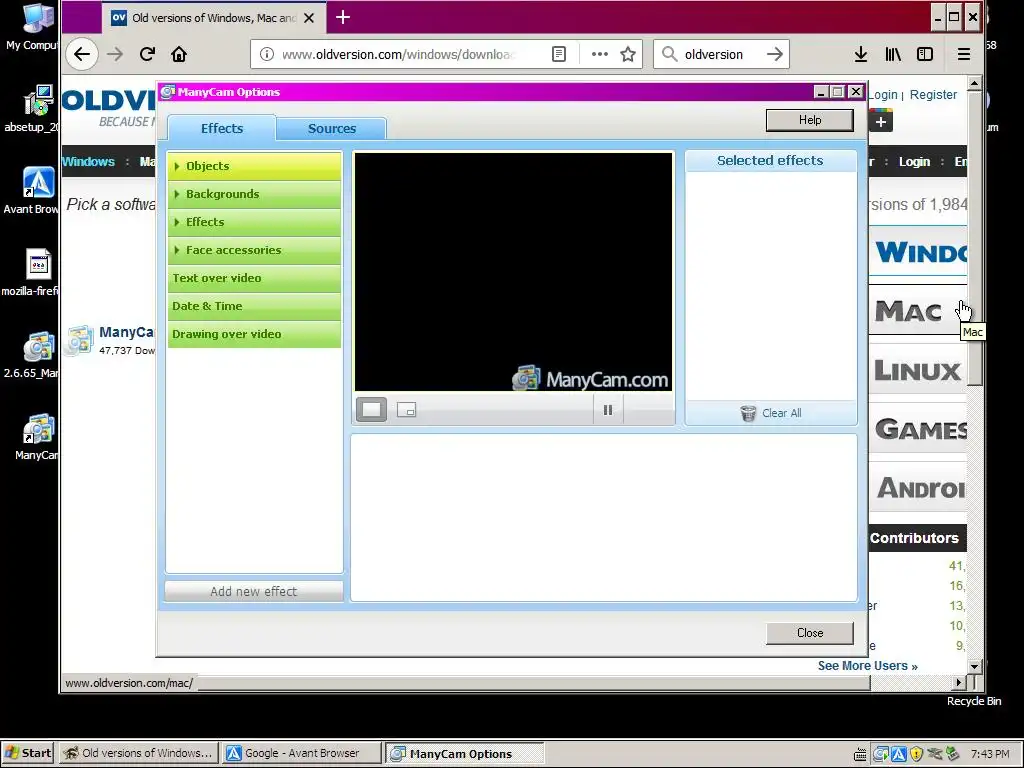Expand the Face accessories category
This screenshot has width=1024, height=768.
254,250
